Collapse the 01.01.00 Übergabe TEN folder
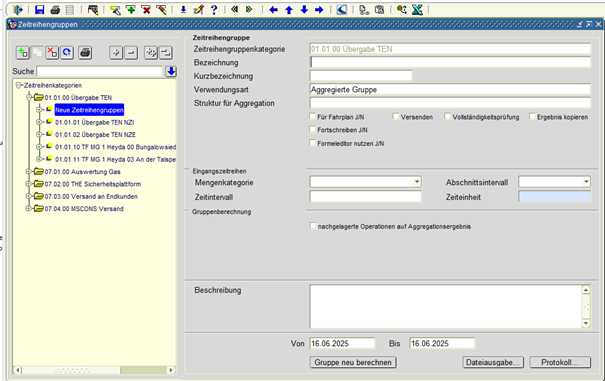This screenshot has width=605, height=381. (29, 98)
